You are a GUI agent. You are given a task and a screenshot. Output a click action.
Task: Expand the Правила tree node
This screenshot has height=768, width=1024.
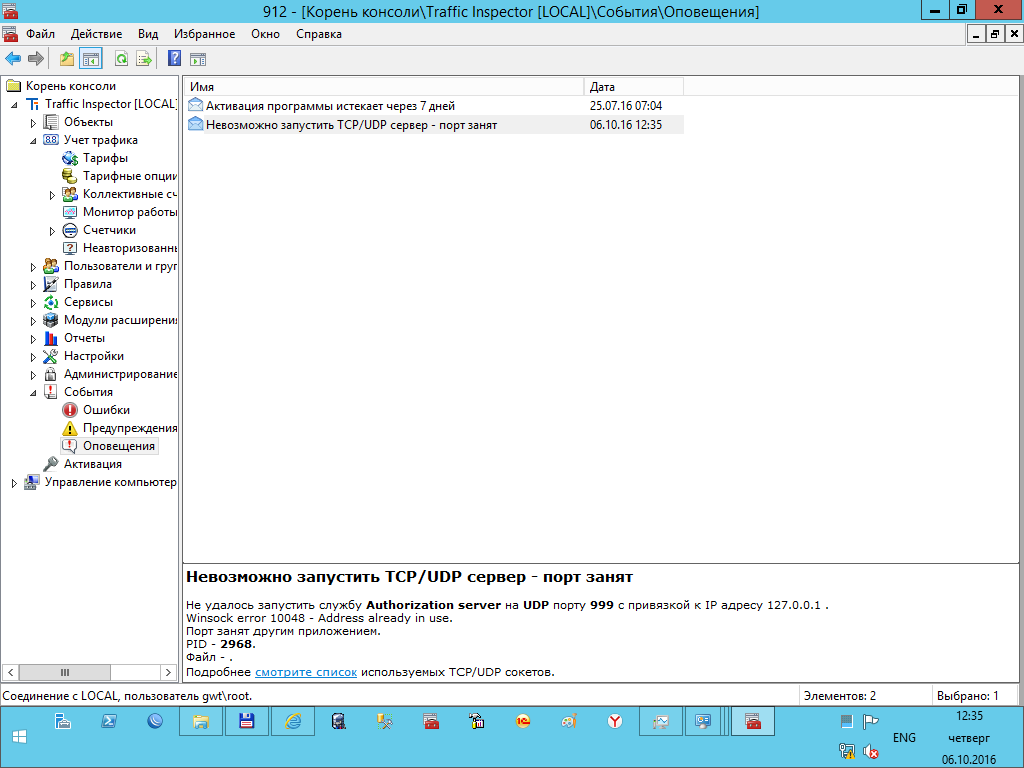pos(33,285)
